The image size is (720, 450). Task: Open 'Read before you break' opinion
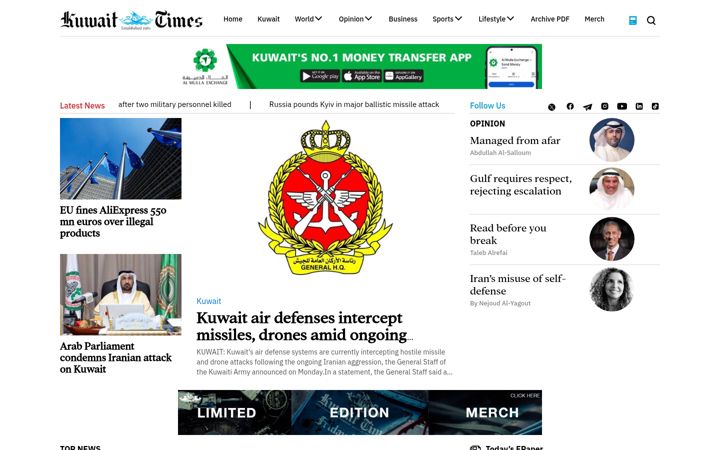pyautogui.click(x=508, y=234)
